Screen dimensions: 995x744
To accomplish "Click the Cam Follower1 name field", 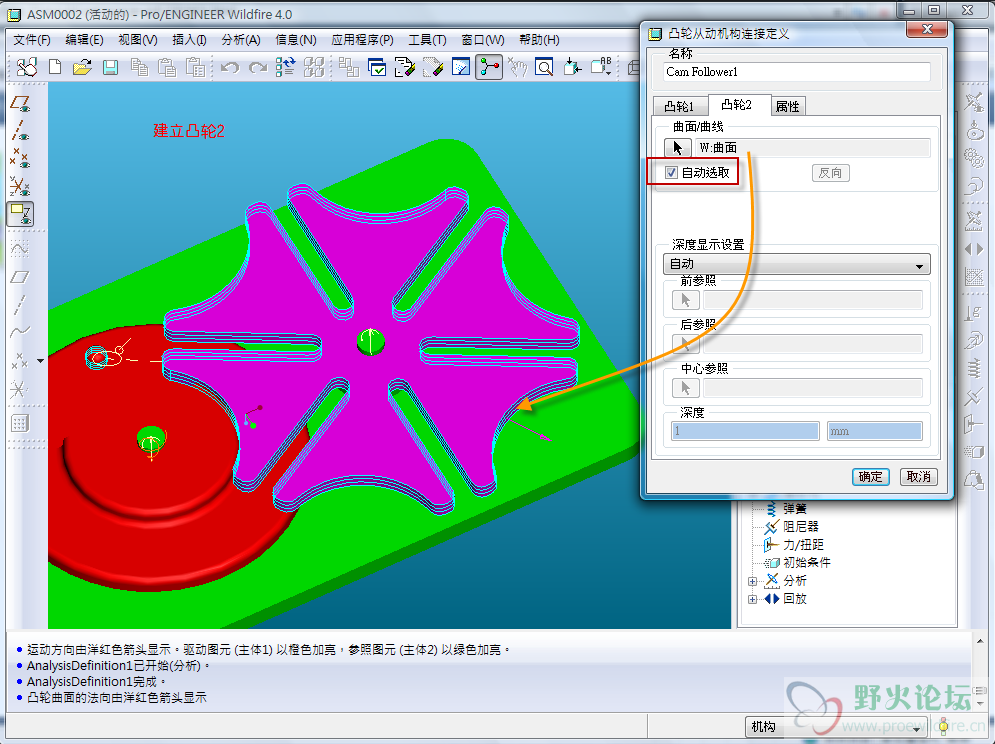I will [x=797, y=72].
